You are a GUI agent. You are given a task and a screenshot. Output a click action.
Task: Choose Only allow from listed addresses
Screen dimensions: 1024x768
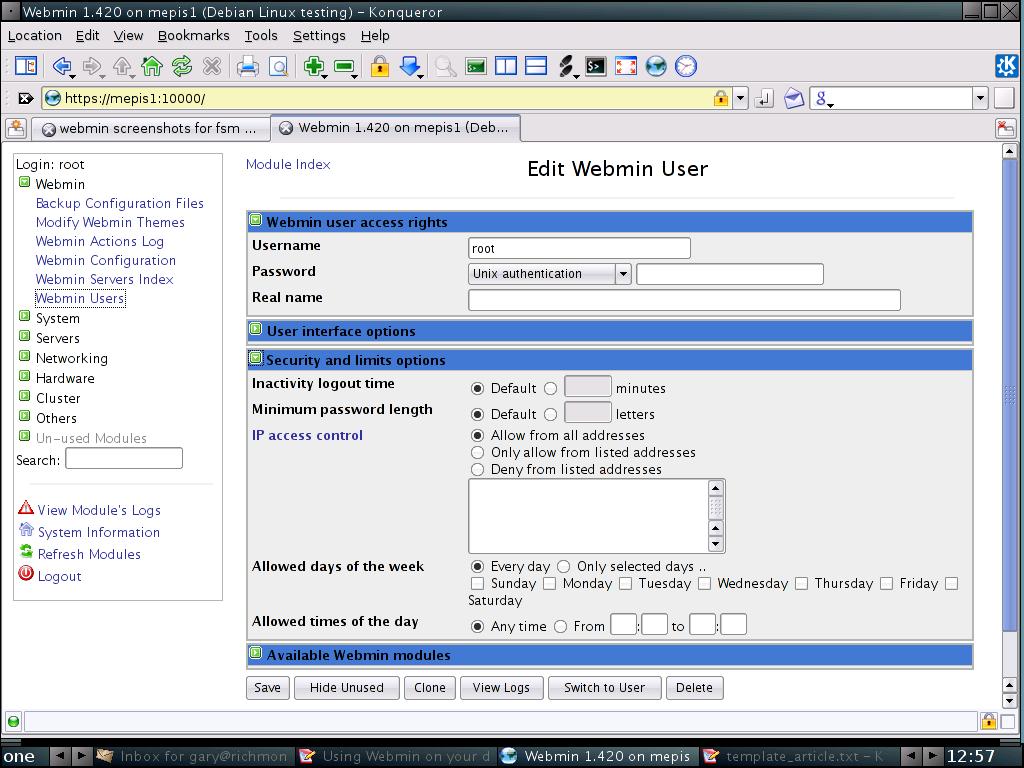click(x=477, y=453)
